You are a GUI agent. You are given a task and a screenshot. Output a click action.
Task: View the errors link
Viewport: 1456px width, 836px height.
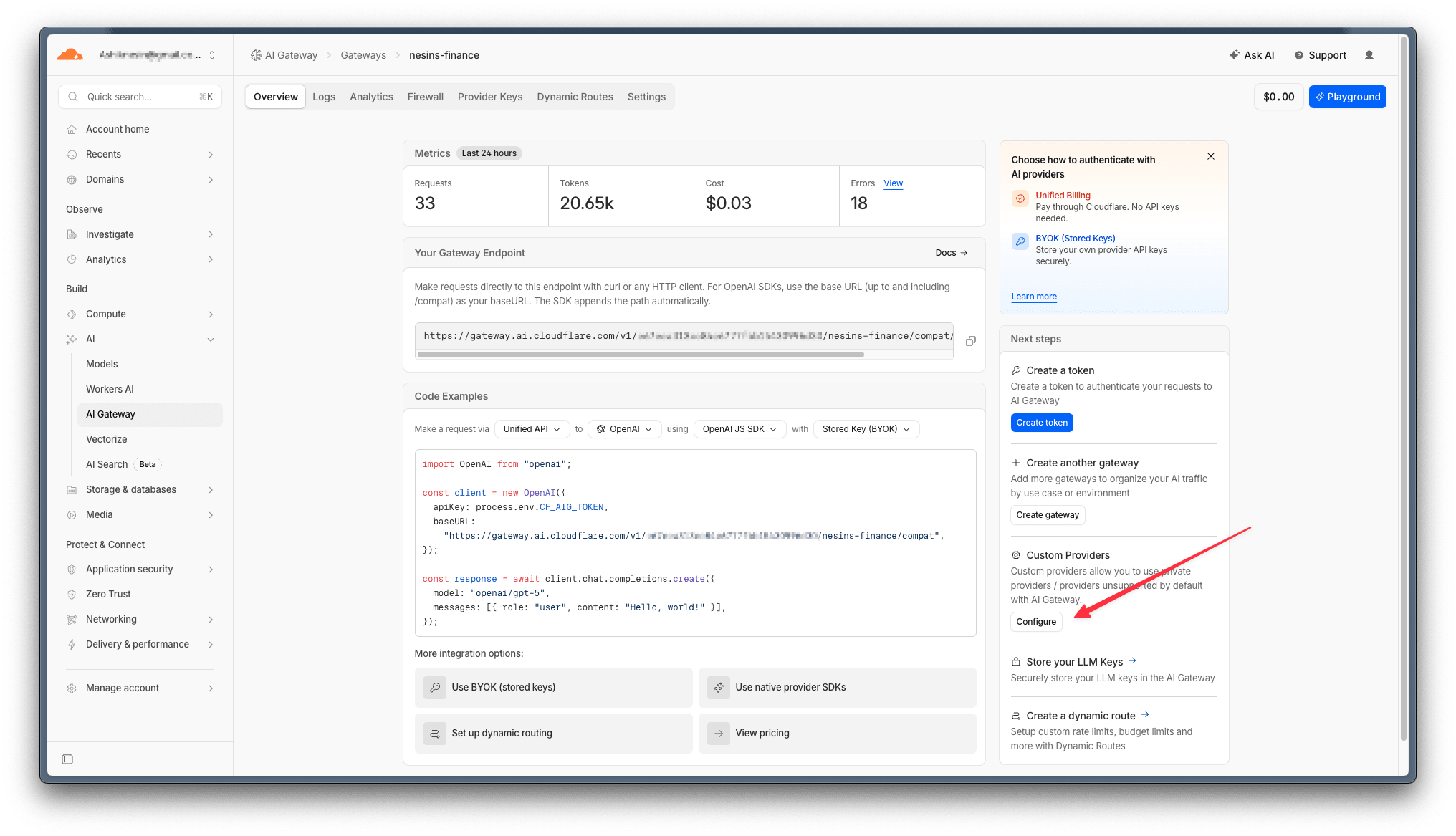coord(893,183)
